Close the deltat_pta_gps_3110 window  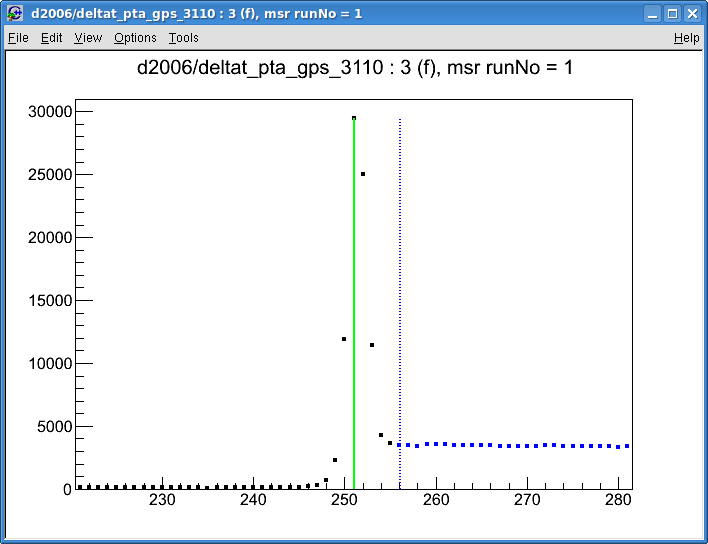pyautogui.click(x=691, y=13)
